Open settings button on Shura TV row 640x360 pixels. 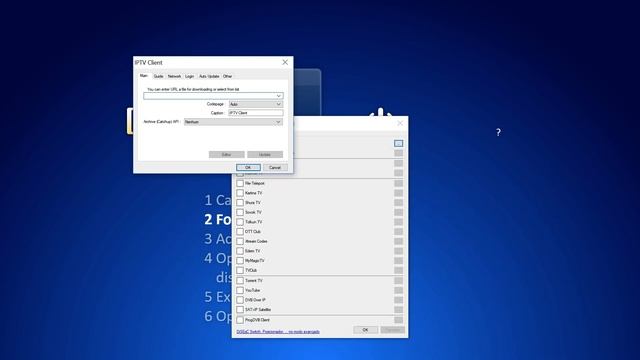tap(398, 202)
